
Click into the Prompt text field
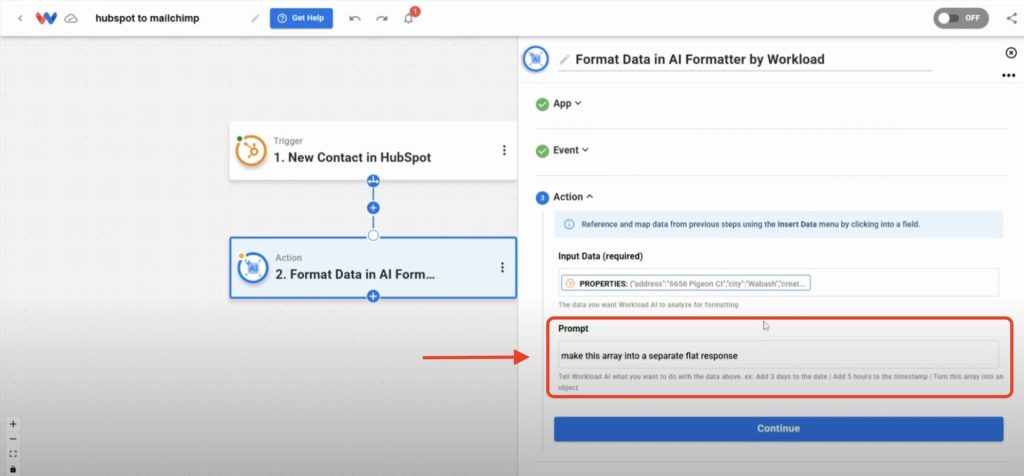point(778,356)
